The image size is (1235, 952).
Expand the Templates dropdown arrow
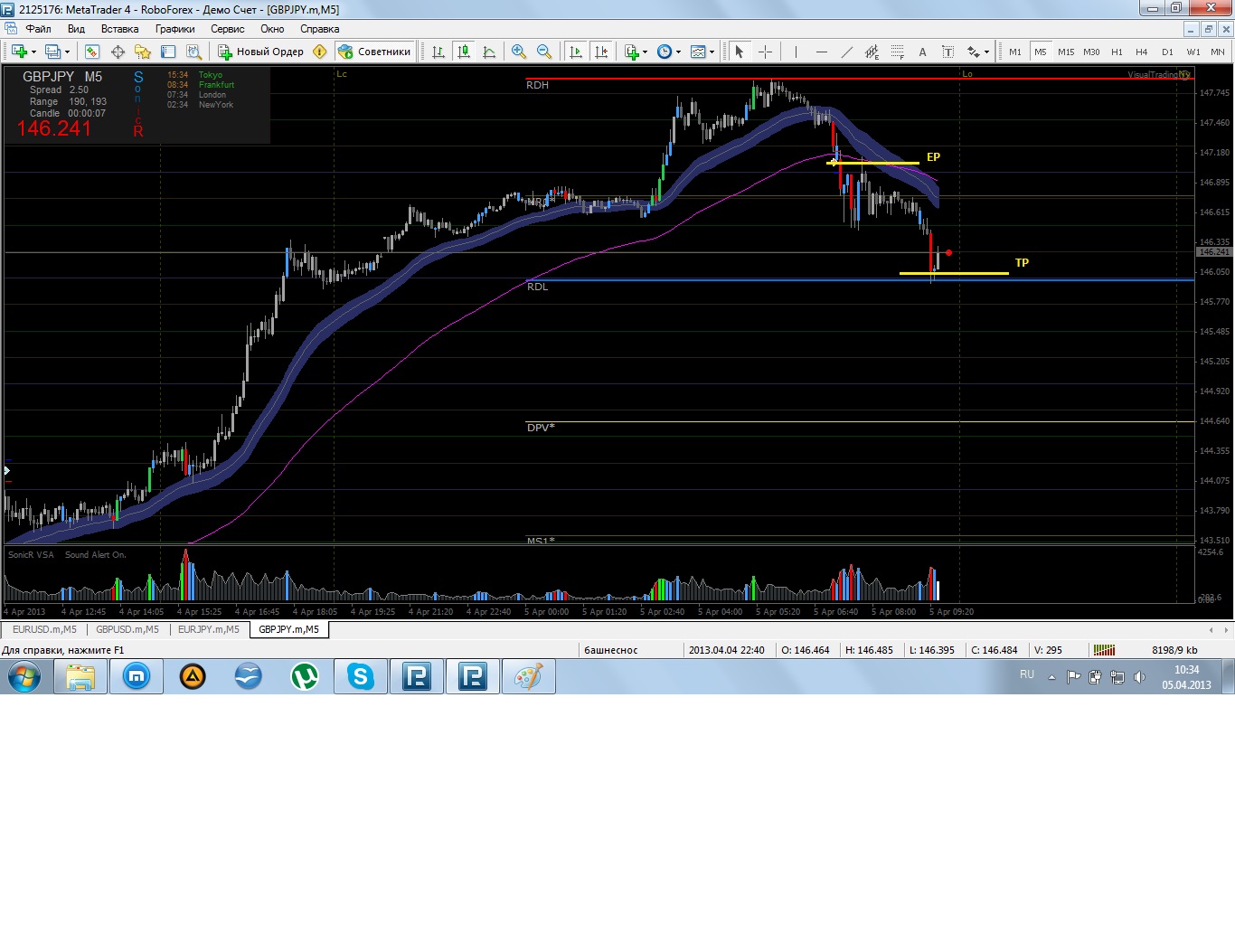coord(712,52)
